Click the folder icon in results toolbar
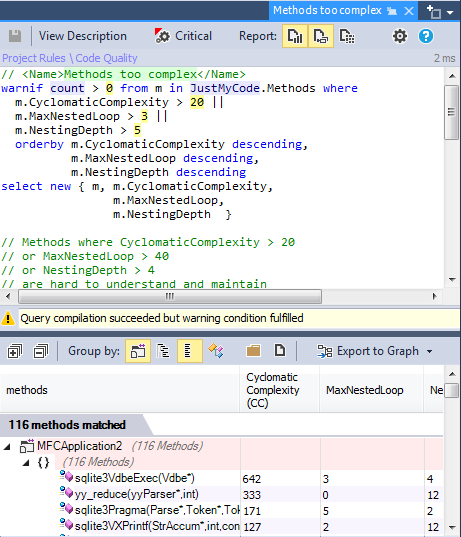Image resolution: width=461 pixels, height=537 pixels. [x=253, y=351]
